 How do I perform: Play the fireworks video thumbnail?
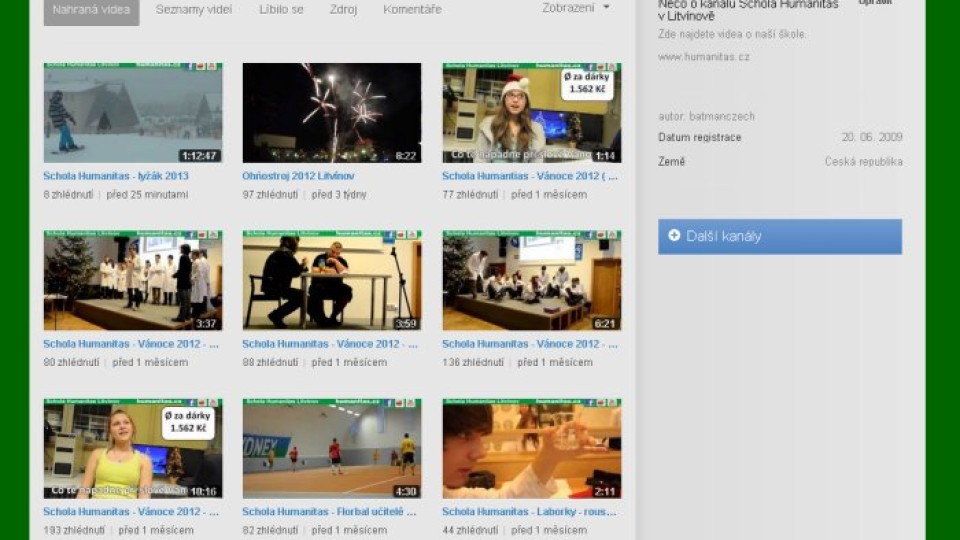click(331, 113)
